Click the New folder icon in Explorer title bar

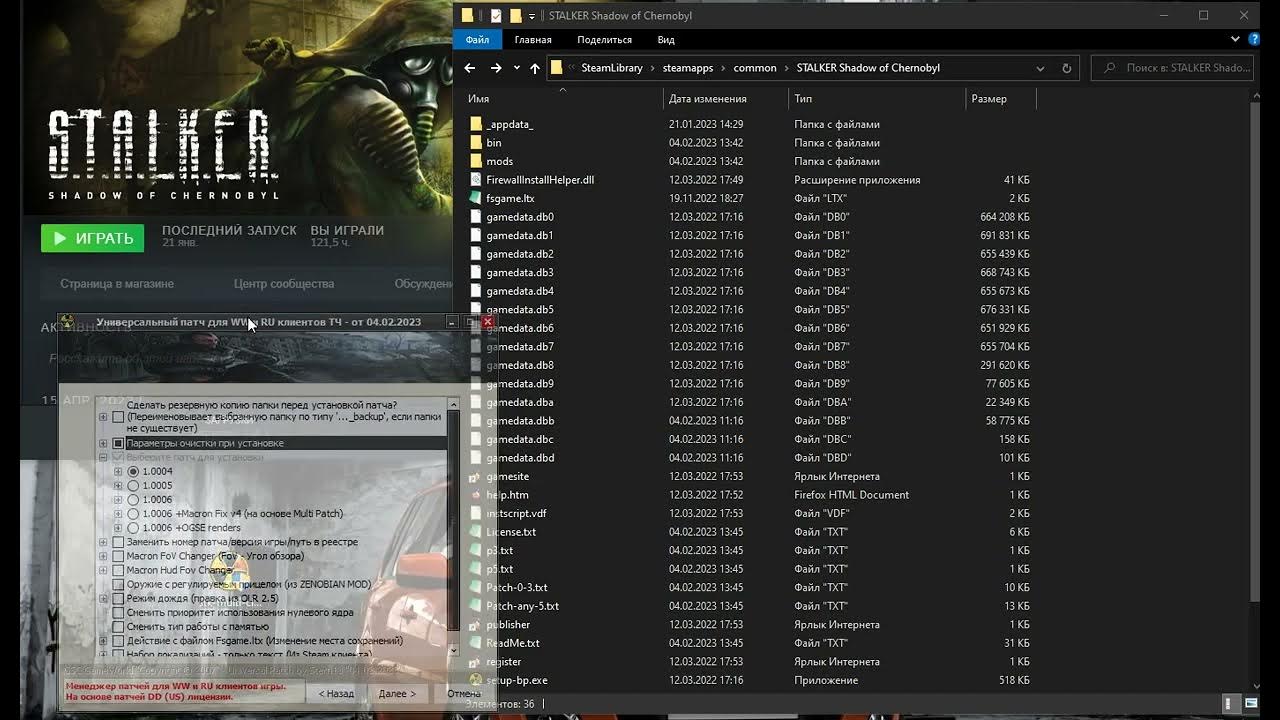click(516, 16)
